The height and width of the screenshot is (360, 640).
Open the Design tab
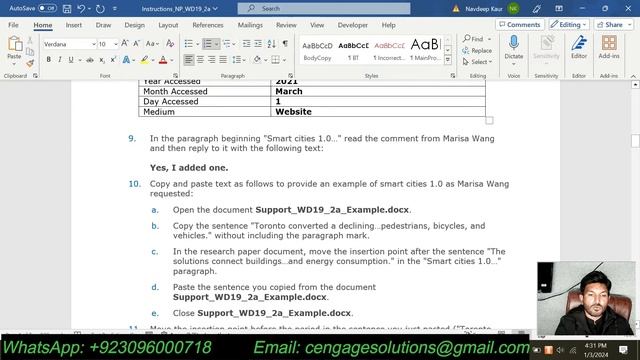pyautogui.click(x=134, y=25)
